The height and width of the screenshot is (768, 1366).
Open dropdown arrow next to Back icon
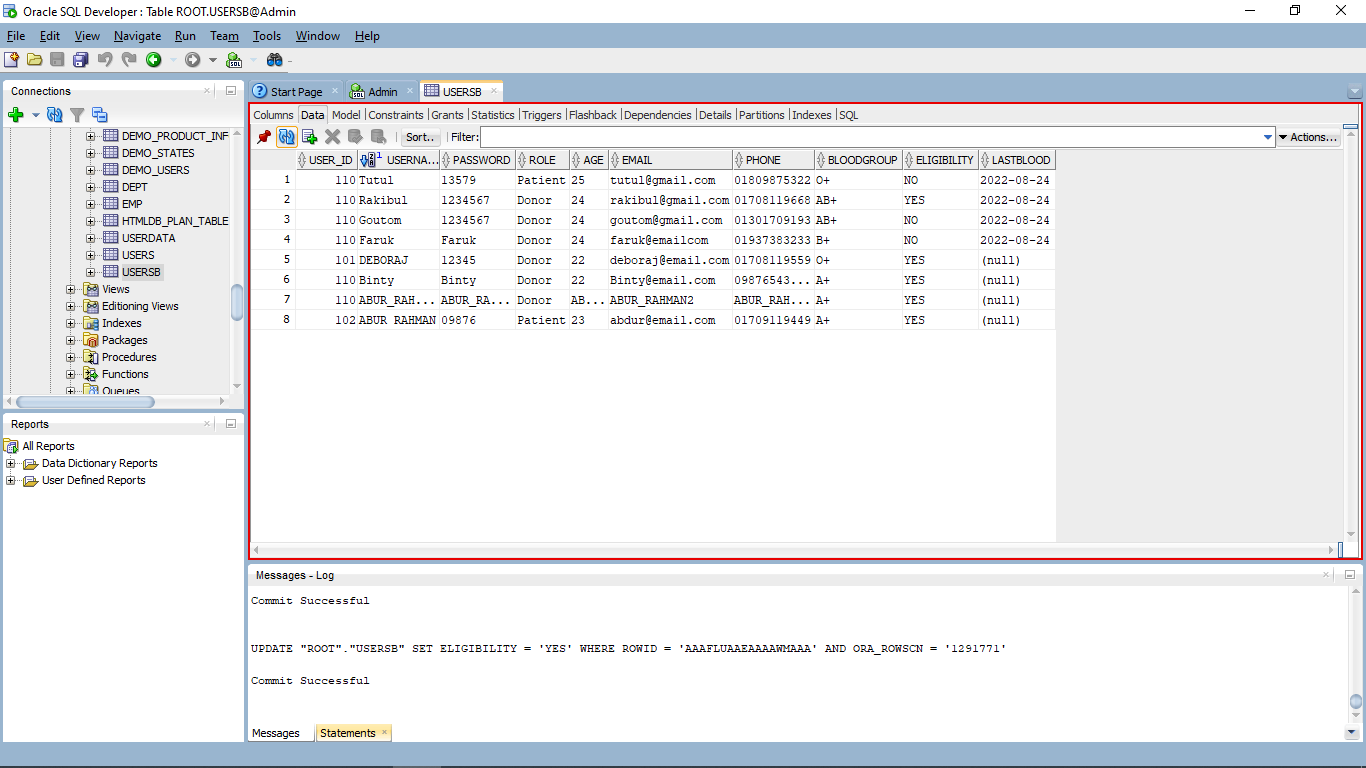point(173,60)
